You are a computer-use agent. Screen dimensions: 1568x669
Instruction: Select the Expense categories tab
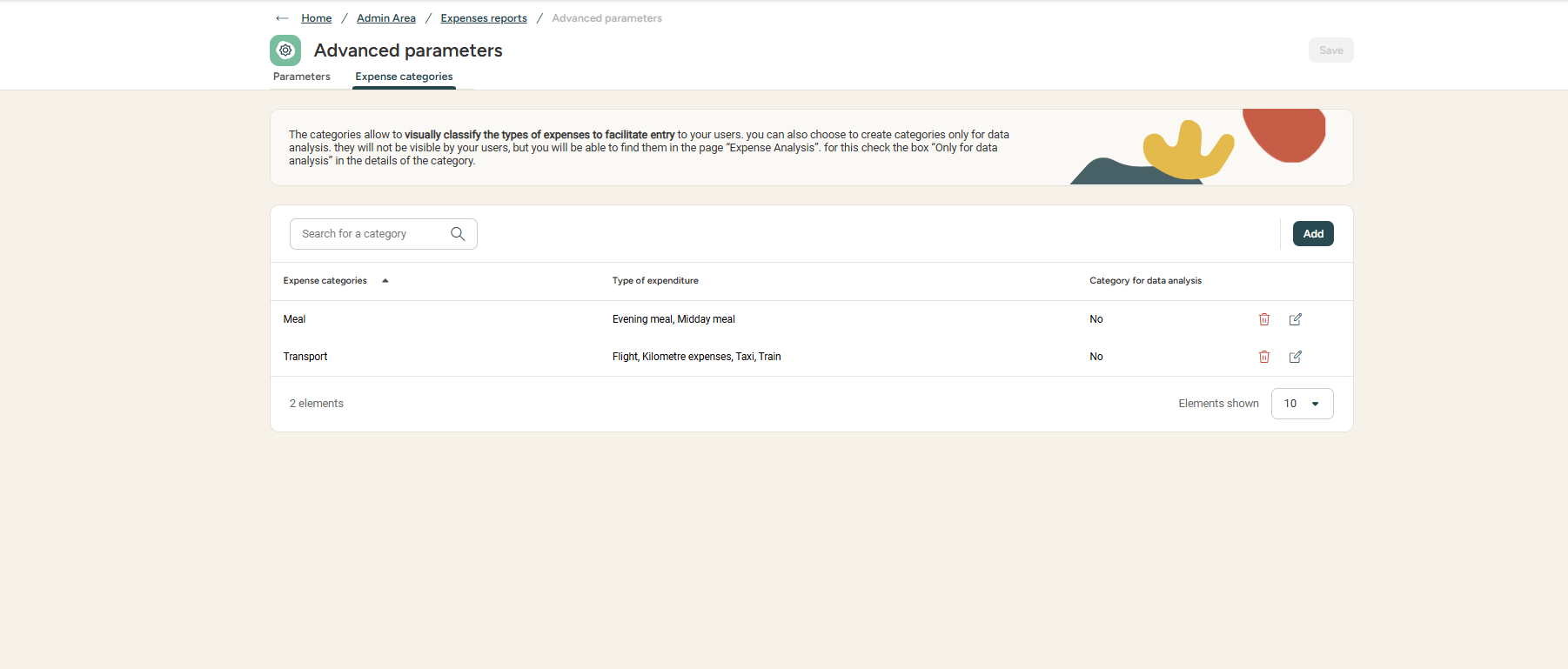404,77
